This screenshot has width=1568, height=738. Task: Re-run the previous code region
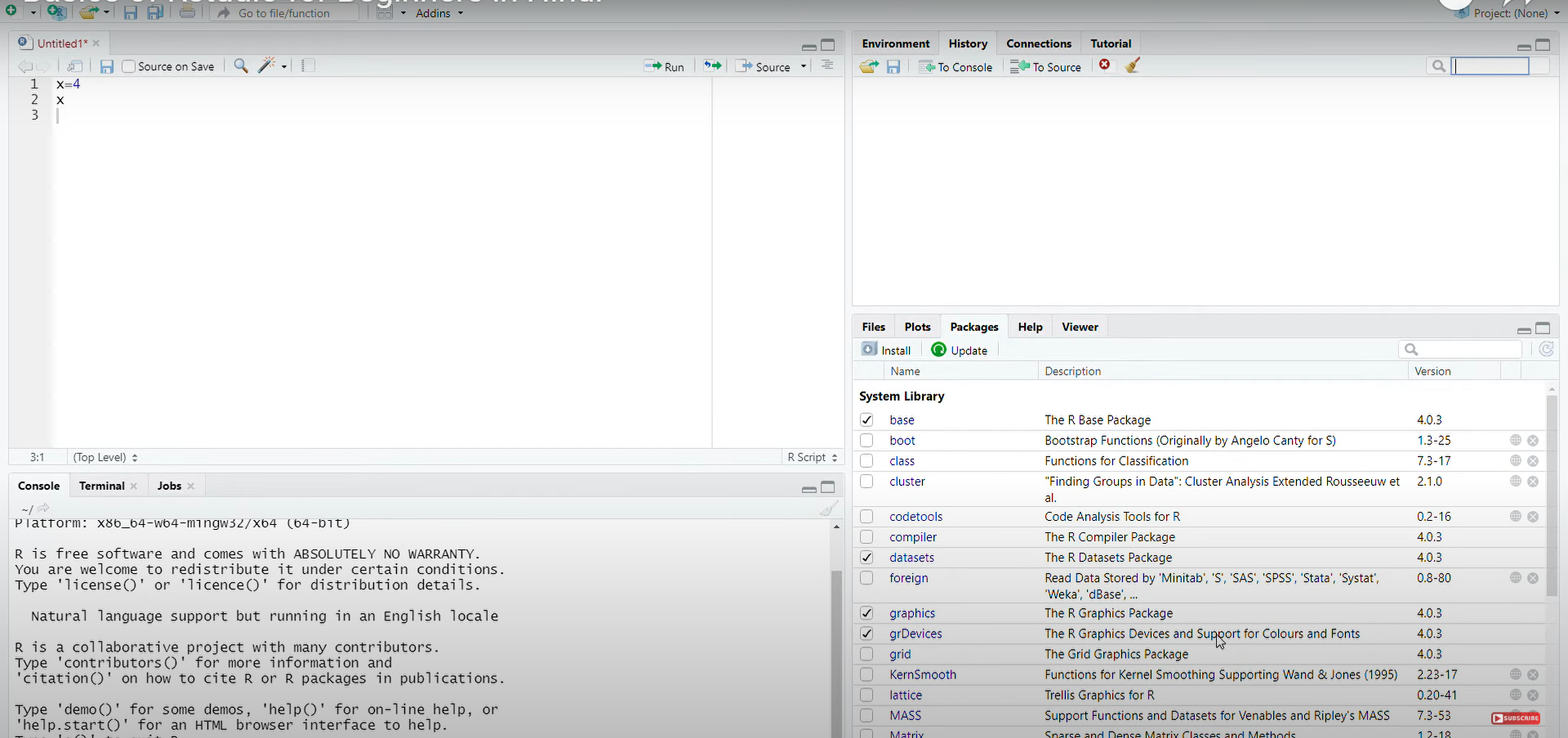click(711, 66)
